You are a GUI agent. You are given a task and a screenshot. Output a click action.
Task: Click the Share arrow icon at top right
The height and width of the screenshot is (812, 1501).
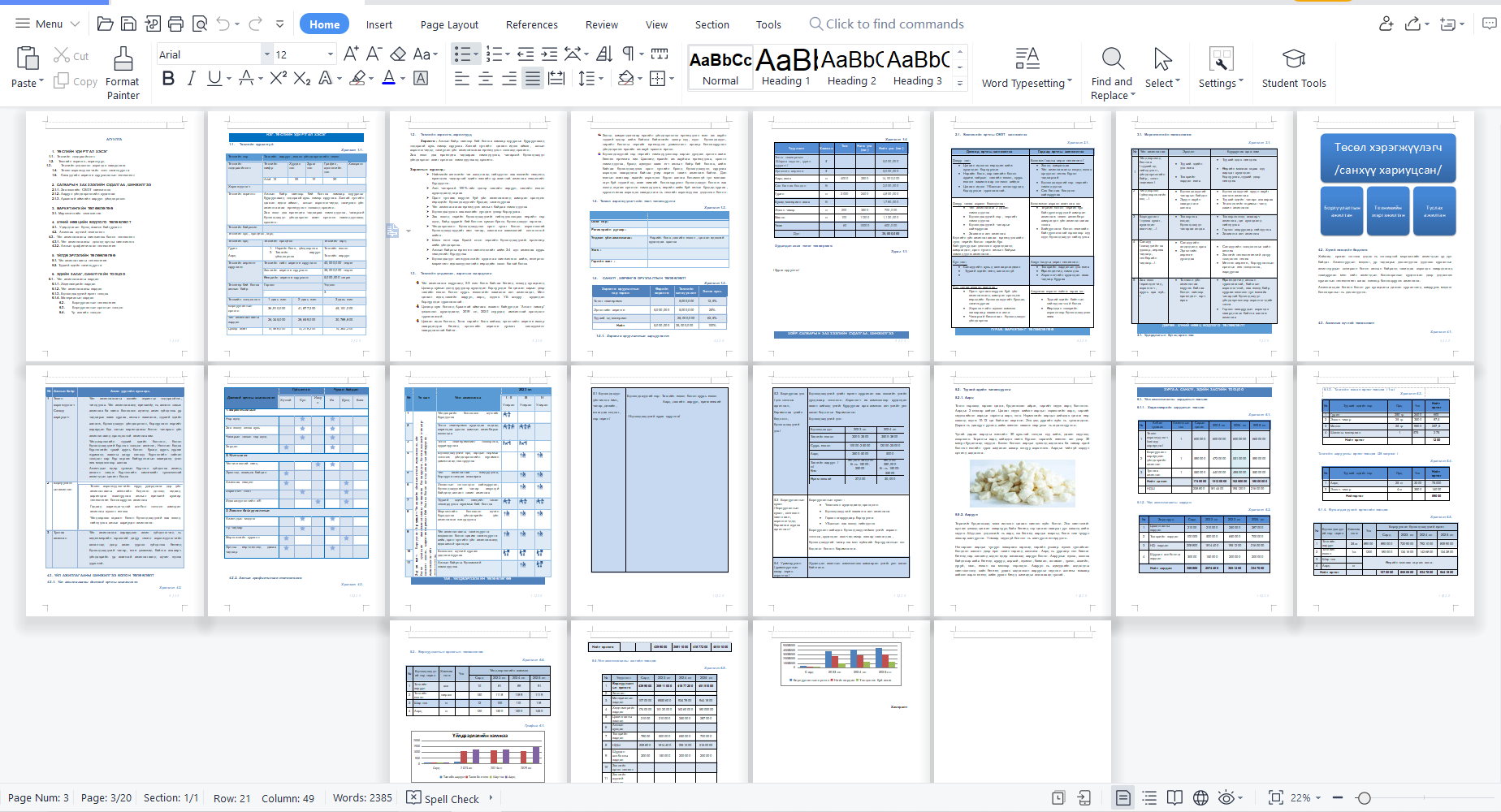(x=1413, y=24)
